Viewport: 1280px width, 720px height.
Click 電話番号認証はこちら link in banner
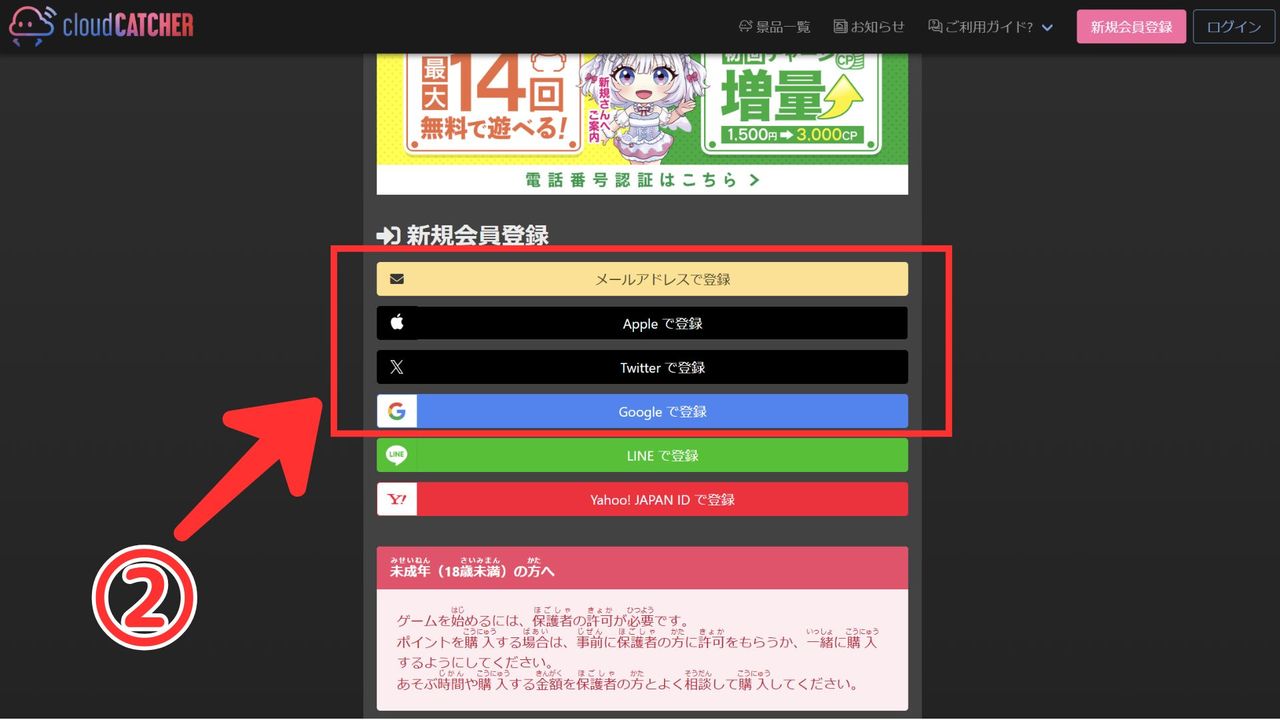click(642, 180)
